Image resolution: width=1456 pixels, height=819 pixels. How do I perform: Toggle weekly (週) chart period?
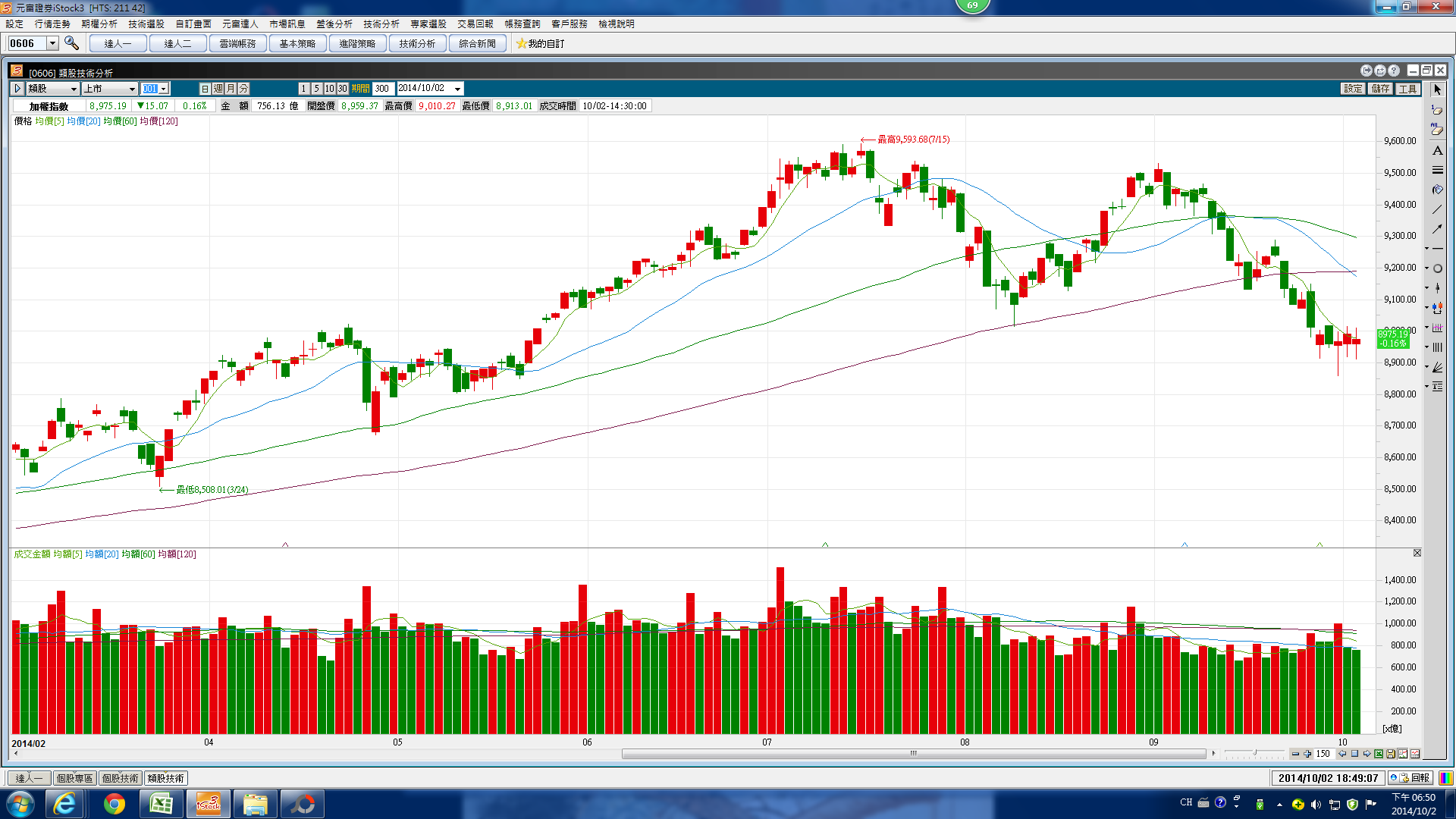coord(218,89)
